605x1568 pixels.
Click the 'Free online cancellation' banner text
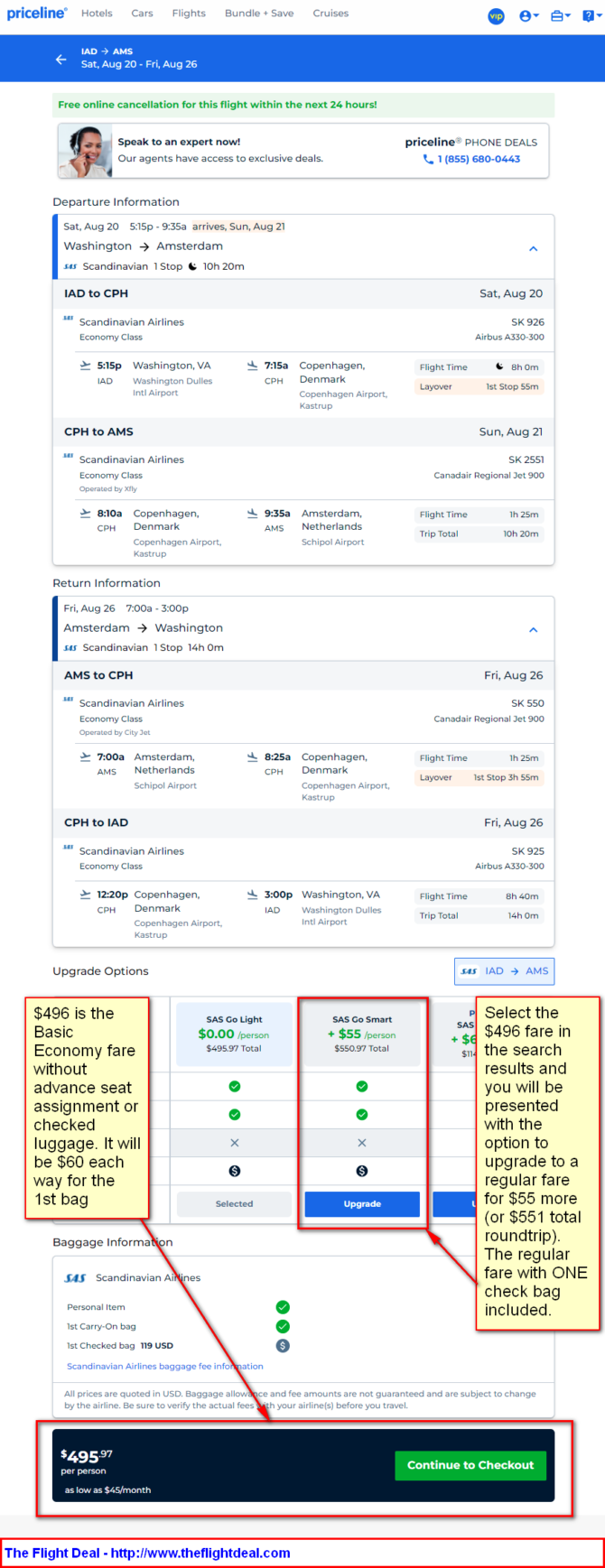218,105
